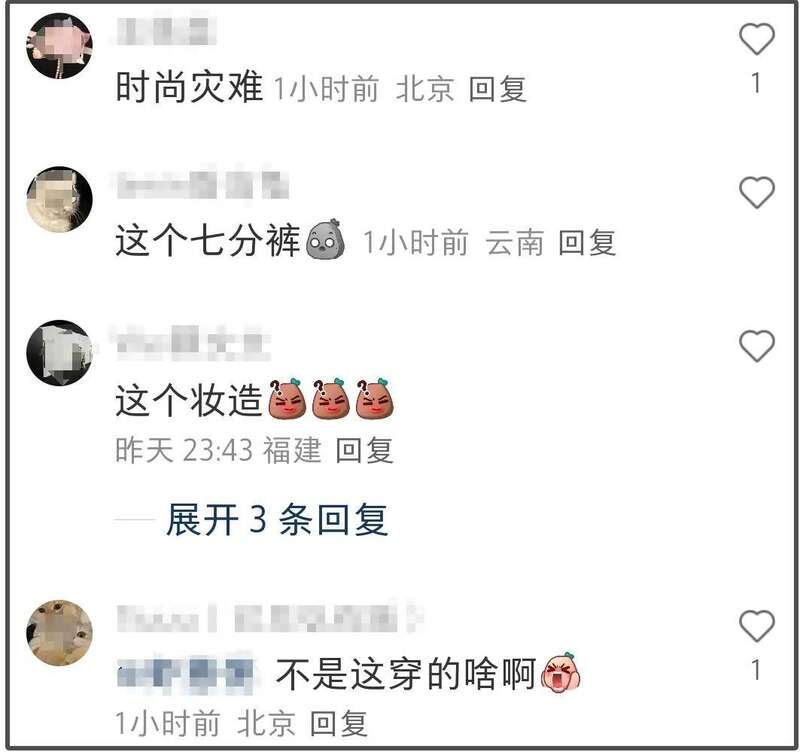The width and height of the screenshot is (800, 752).
Task: Reply to the 这个七分裤 comment
Action: pyautogui.click(x=587, y=242)
